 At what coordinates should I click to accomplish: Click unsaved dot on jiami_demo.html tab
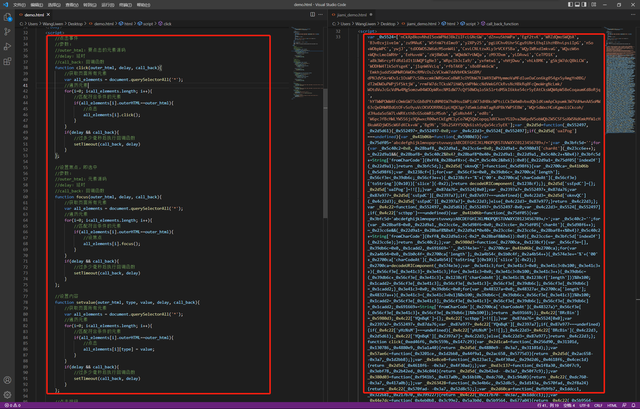371,15
